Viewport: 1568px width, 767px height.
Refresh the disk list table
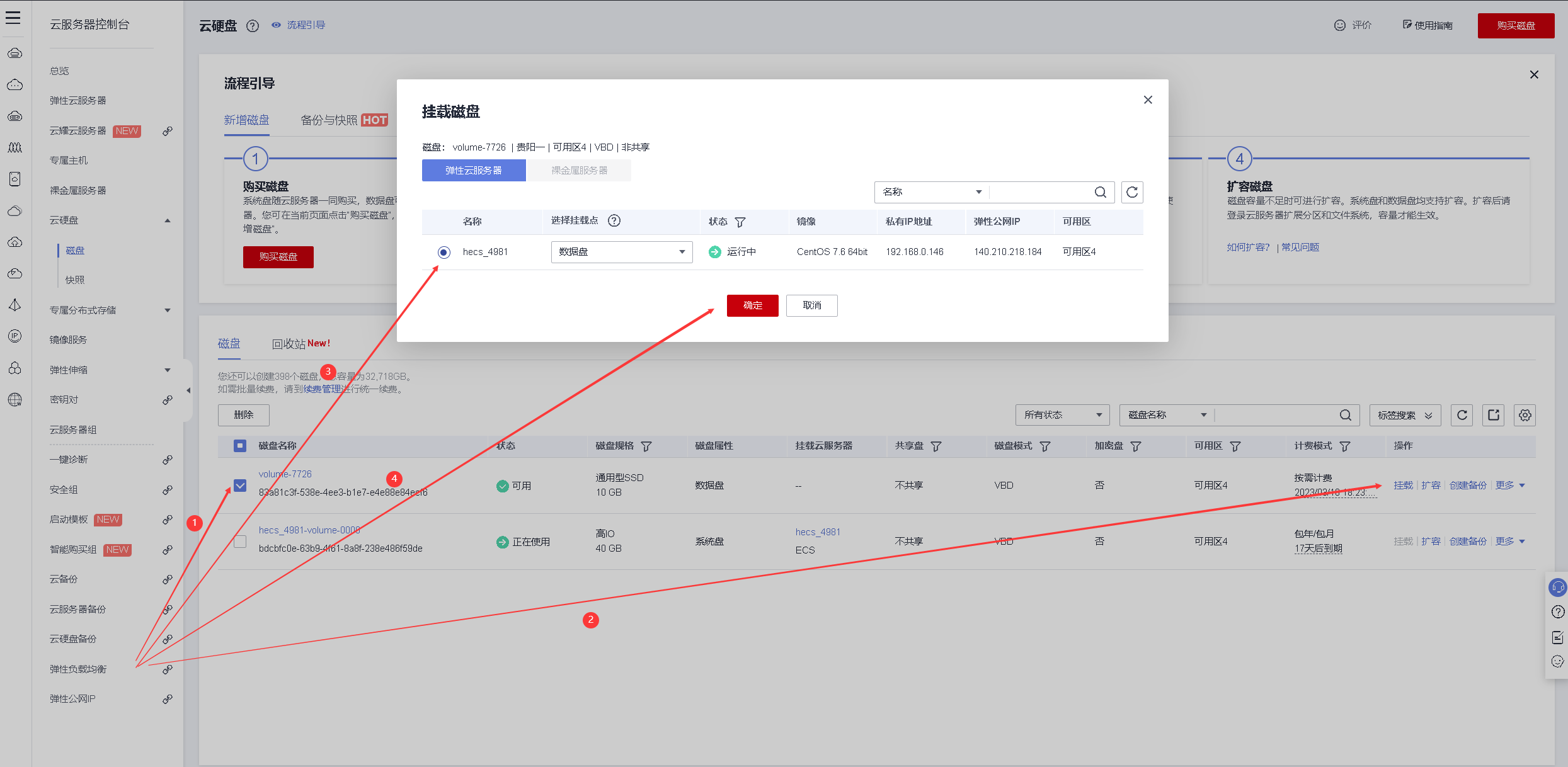(x=1462, y=415)
